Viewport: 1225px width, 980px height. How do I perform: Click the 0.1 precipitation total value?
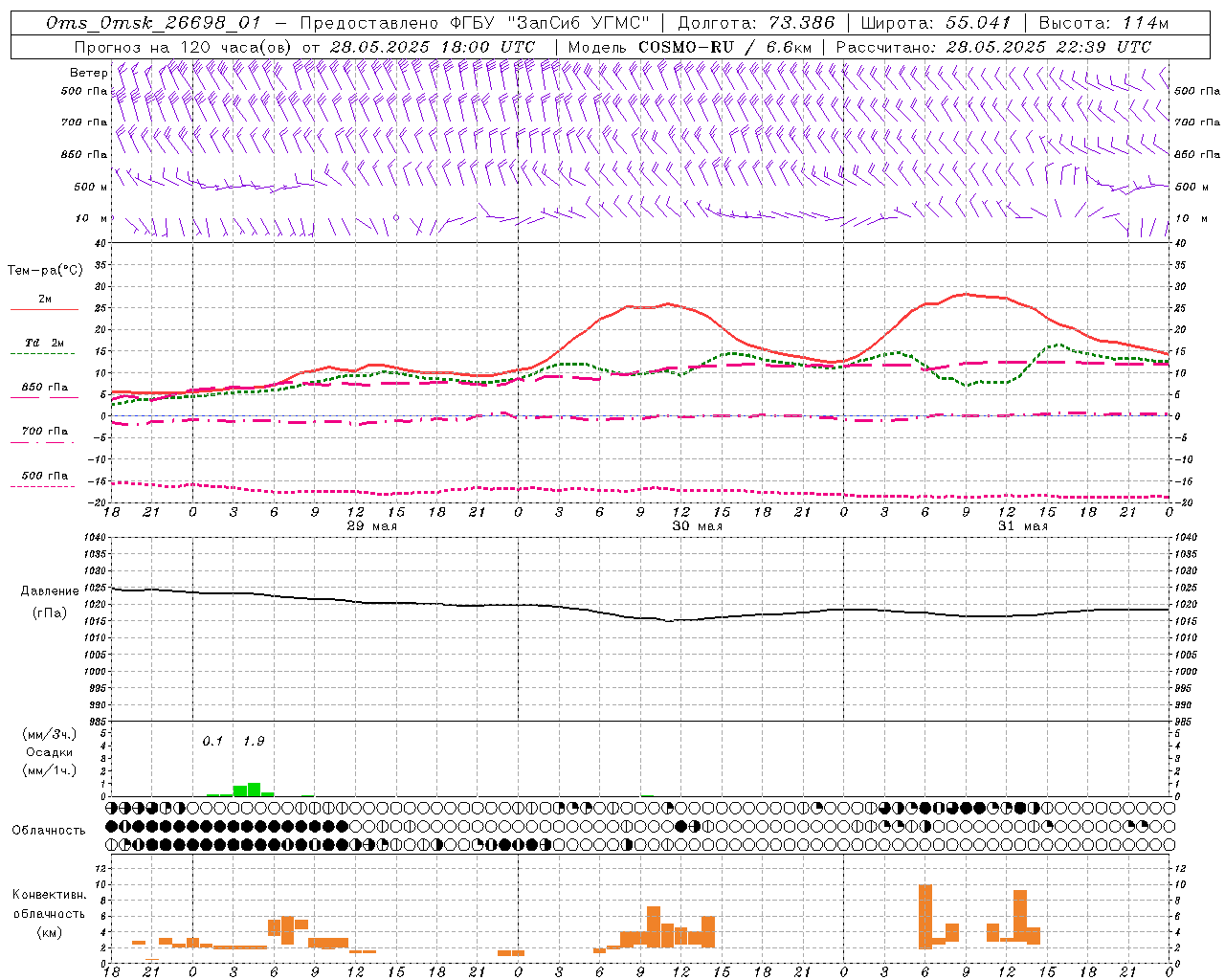tap(212, 742)
